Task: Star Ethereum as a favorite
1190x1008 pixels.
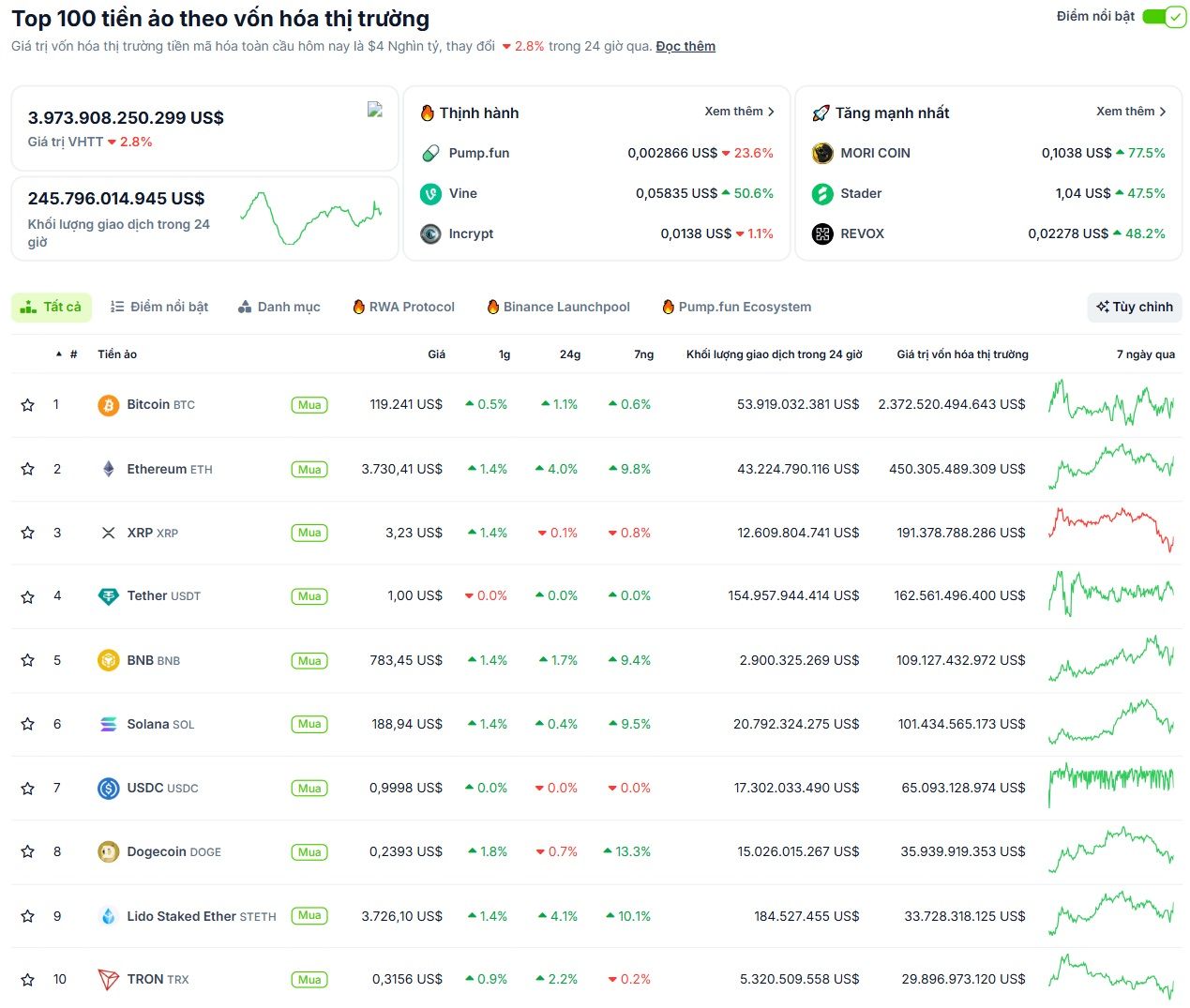Action: [28, 469]
